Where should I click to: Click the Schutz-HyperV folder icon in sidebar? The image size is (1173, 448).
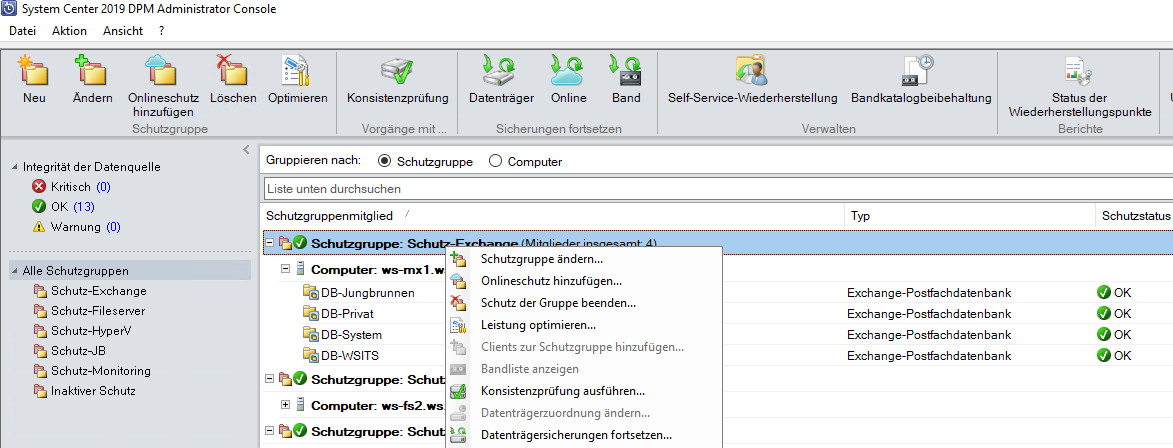[40, 331]
